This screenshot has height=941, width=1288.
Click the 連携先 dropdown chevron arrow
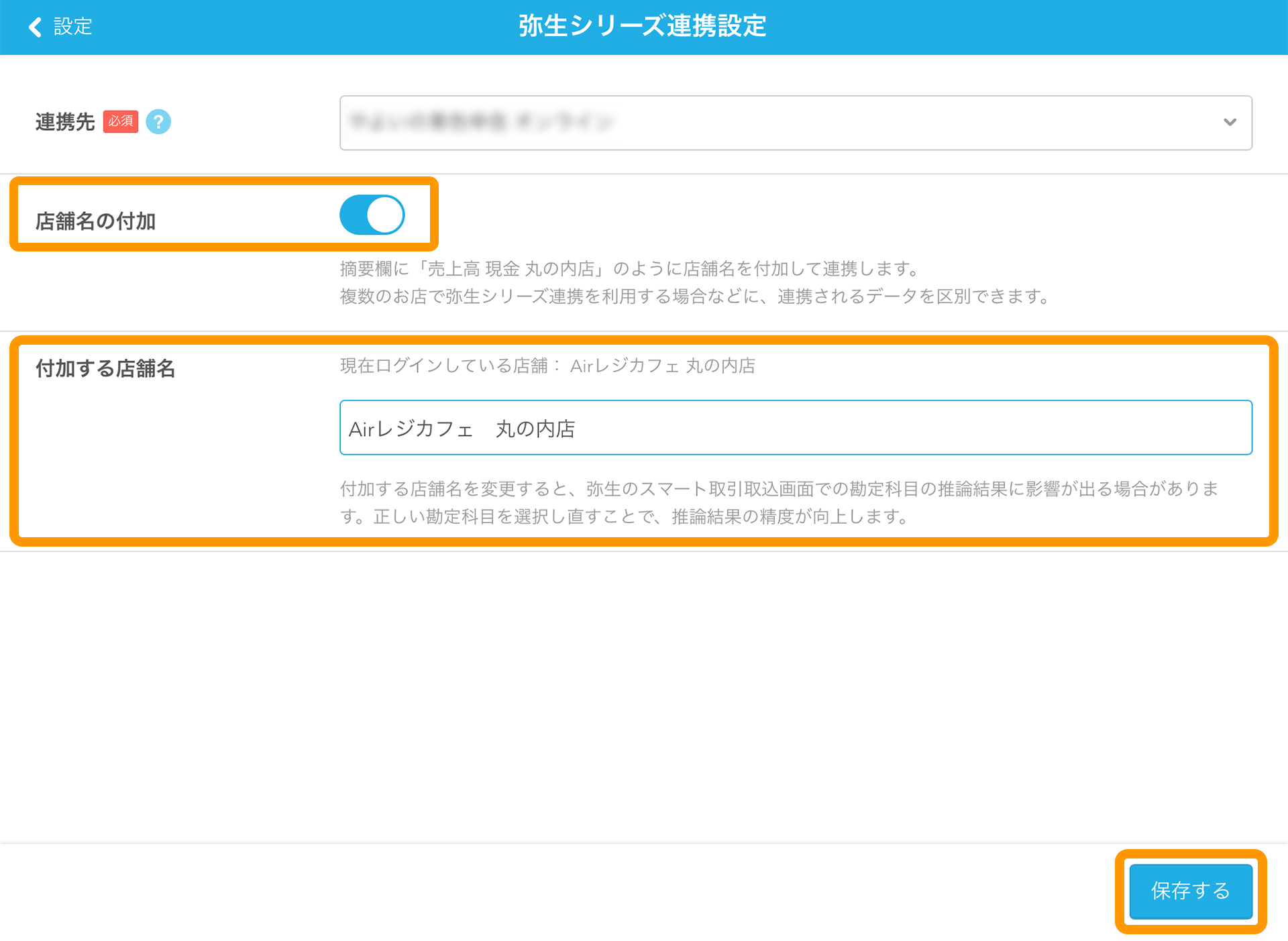click(x=1230, y=122)
